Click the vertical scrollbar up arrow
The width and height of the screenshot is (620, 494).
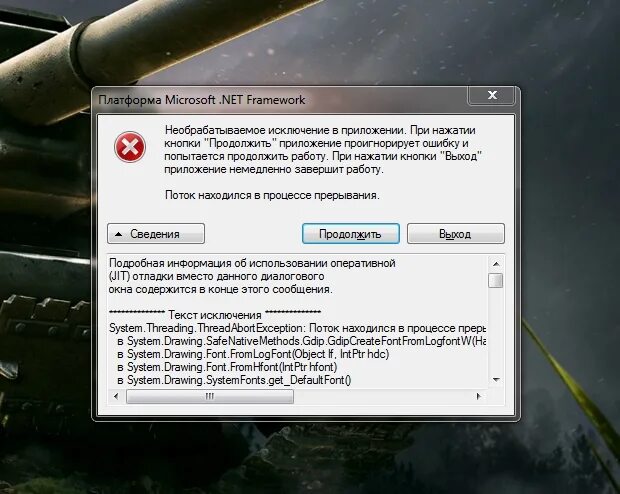(x=496, y=264)
